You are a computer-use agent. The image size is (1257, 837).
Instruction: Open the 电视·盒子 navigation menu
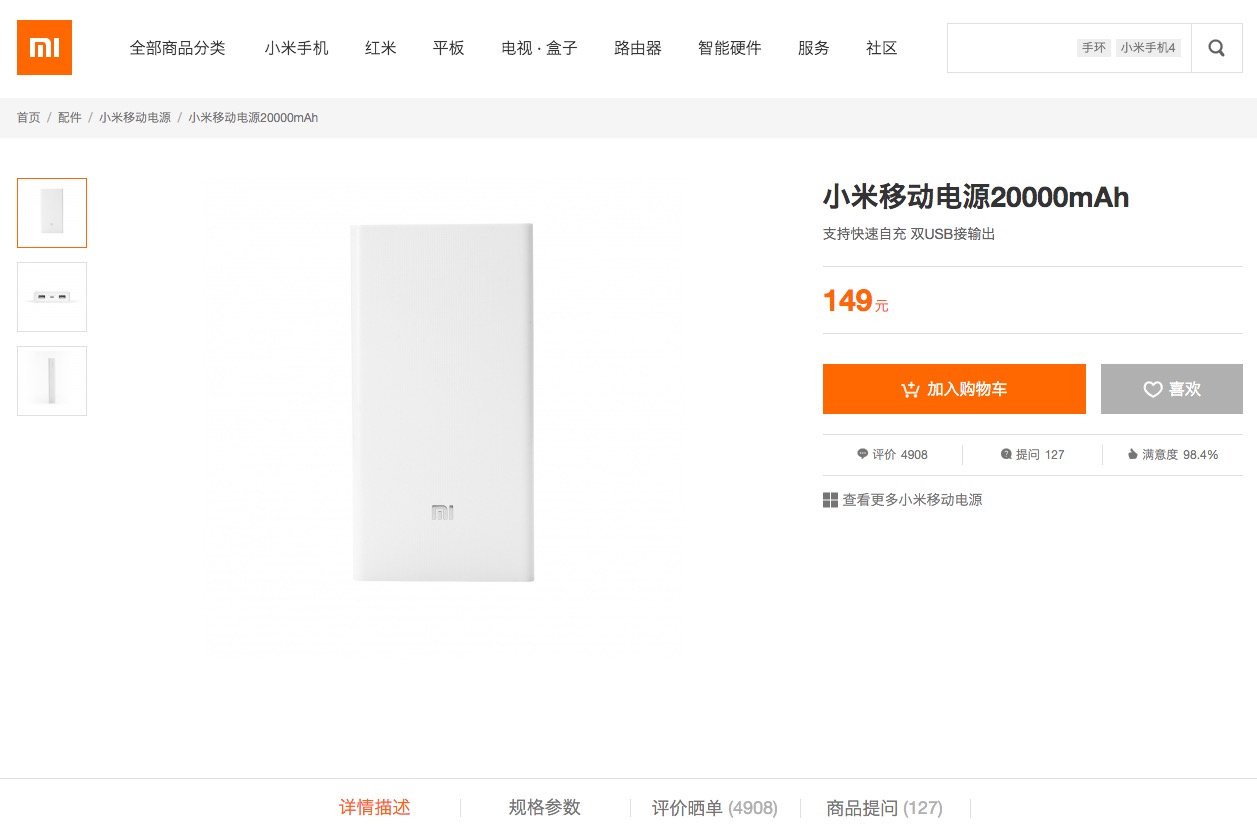click(x=539, y=48)
